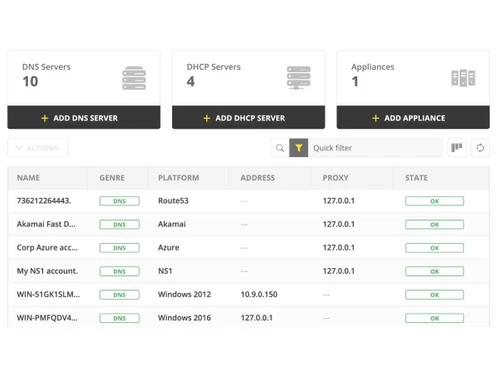Click OK state badge in Windows 2016 row
The image size is (500, 375).
click(434, 318)
